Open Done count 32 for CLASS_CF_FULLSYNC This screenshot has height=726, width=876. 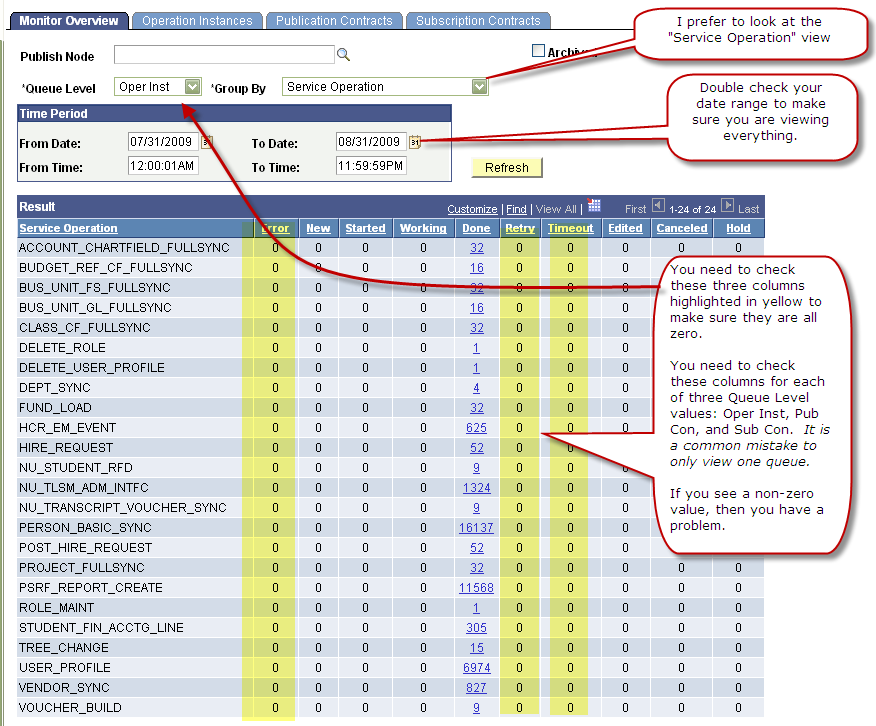click(x=477, y=328)
